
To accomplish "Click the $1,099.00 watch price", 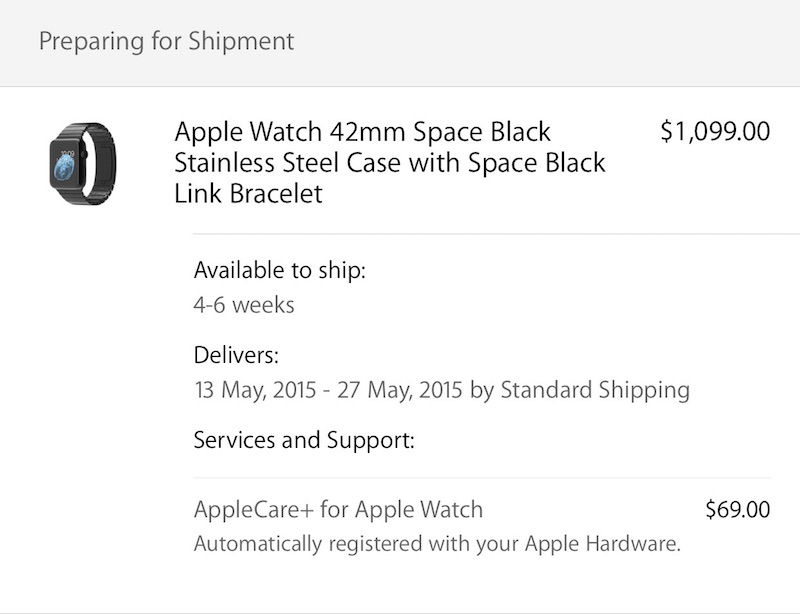I will (x=715, y=132).
